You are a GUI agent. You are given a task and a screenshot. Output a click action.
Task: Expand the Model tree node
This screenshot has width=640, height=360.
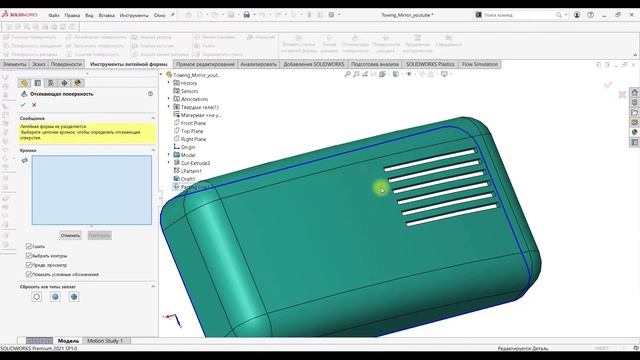(x=169, y=155)
